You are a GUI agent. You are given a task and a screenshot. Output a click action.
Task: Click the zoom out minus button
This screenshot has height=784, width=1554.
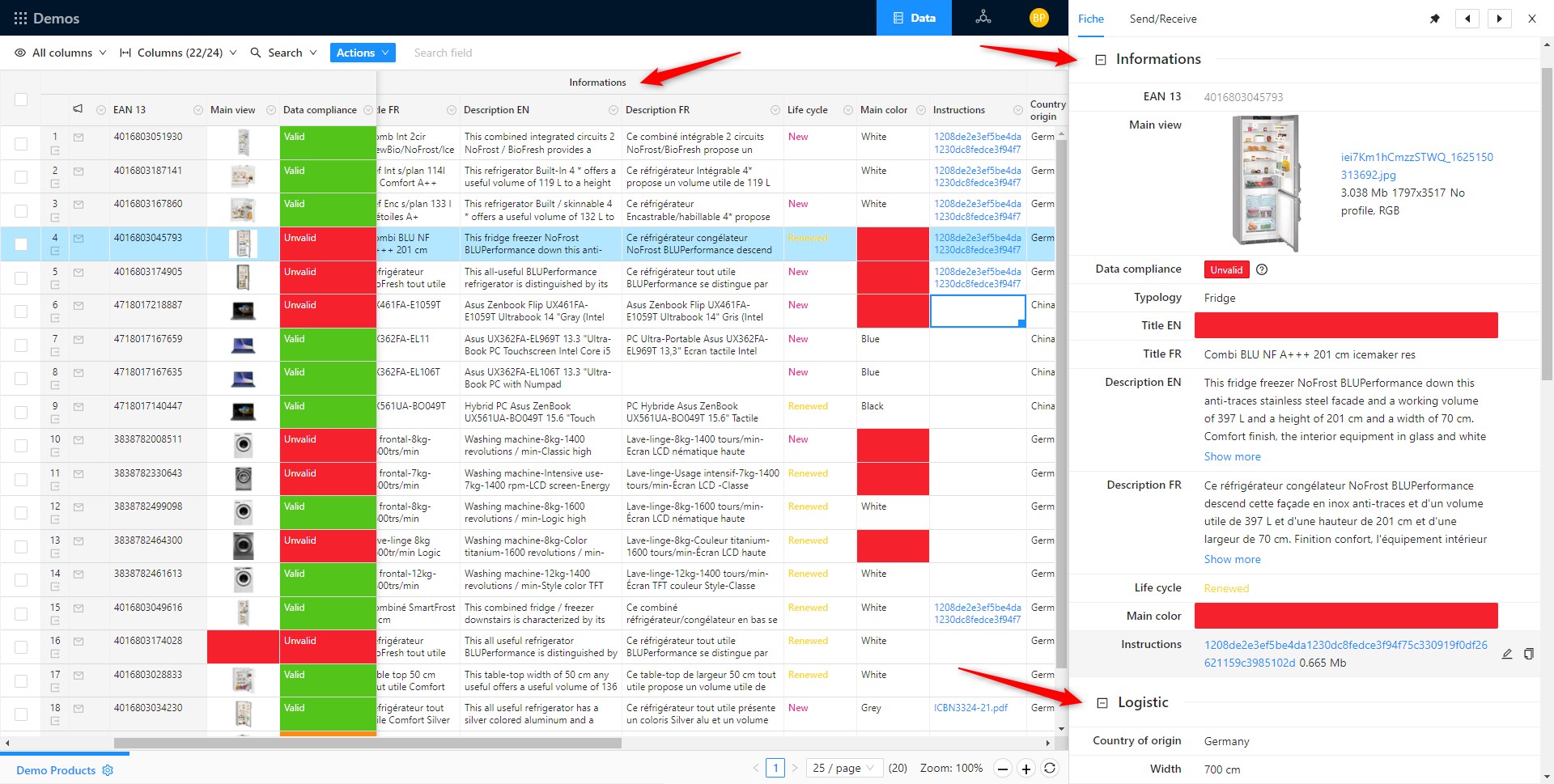1003,769
